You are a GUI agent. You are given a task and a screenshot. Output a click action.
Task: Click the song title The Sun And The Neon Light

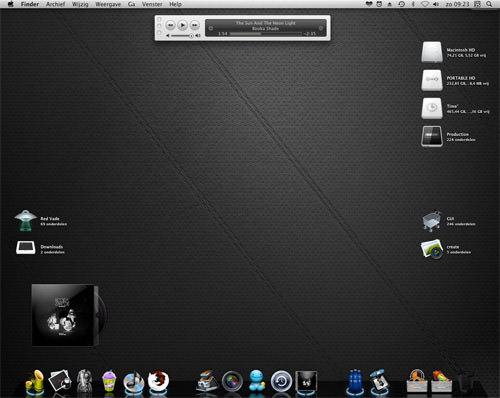pyautogui.click(x=266, y=23)
